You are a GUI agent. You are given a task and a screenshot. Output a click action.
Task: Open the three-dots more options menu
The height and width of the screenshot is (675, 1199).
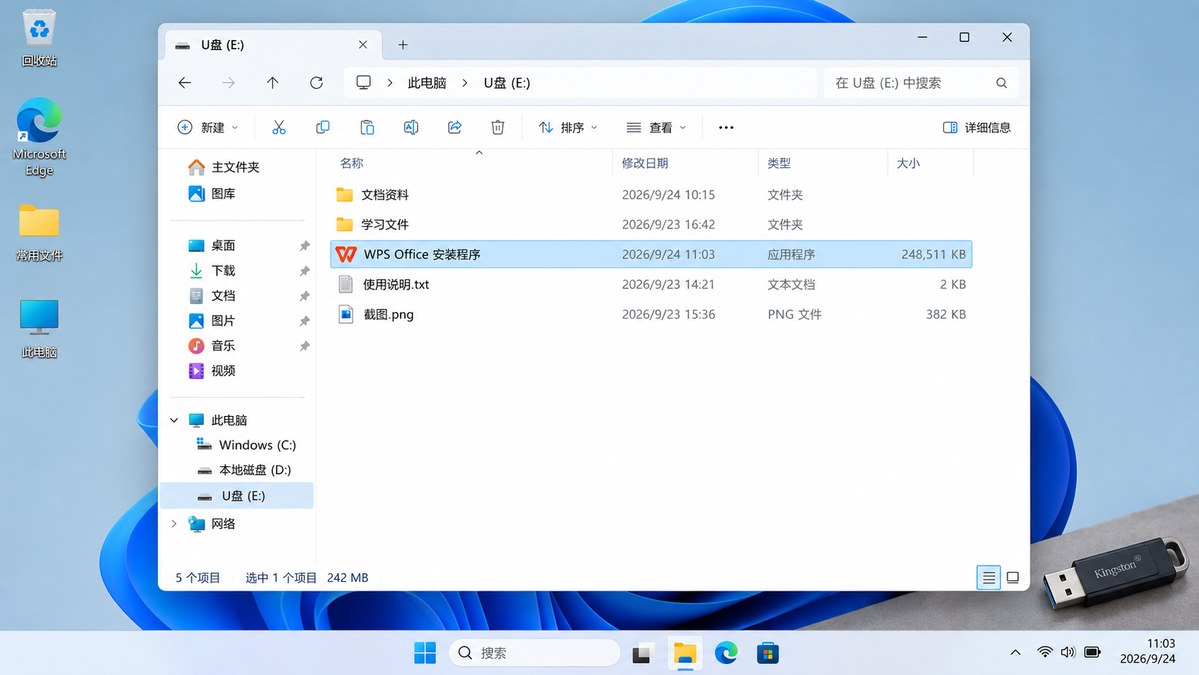click(x=726, y=128)
